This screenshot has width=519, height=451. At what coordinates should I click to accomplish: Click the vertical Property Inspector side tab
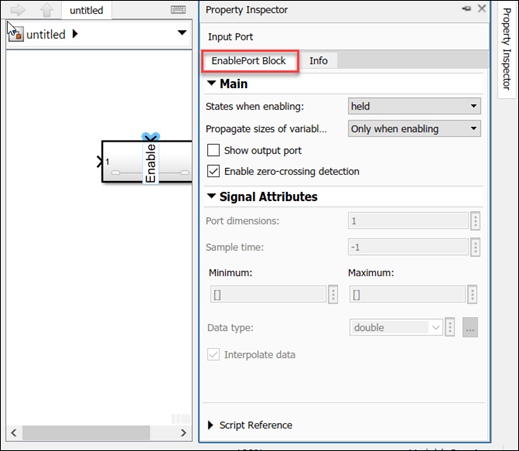click(x=506, y=49)
